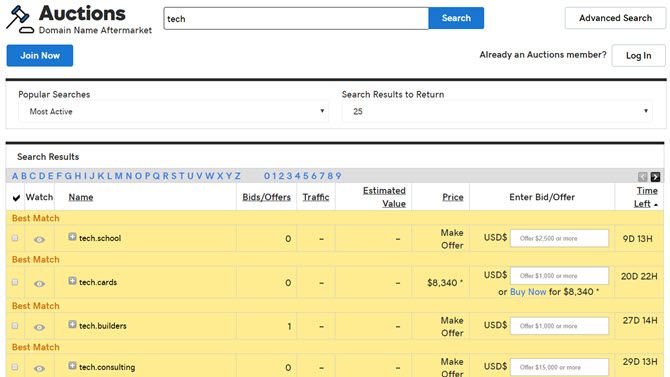Click the Log In button
Screen dimensions: 670x377
(638, 56)
